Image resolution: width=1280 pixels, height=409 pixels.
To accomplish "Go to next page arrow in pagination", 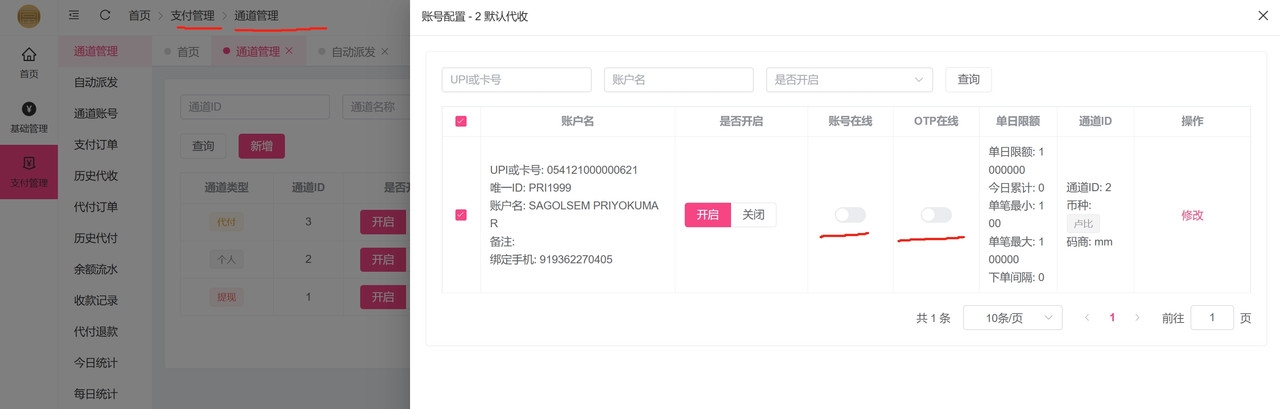I will [x=1137, y=318].
